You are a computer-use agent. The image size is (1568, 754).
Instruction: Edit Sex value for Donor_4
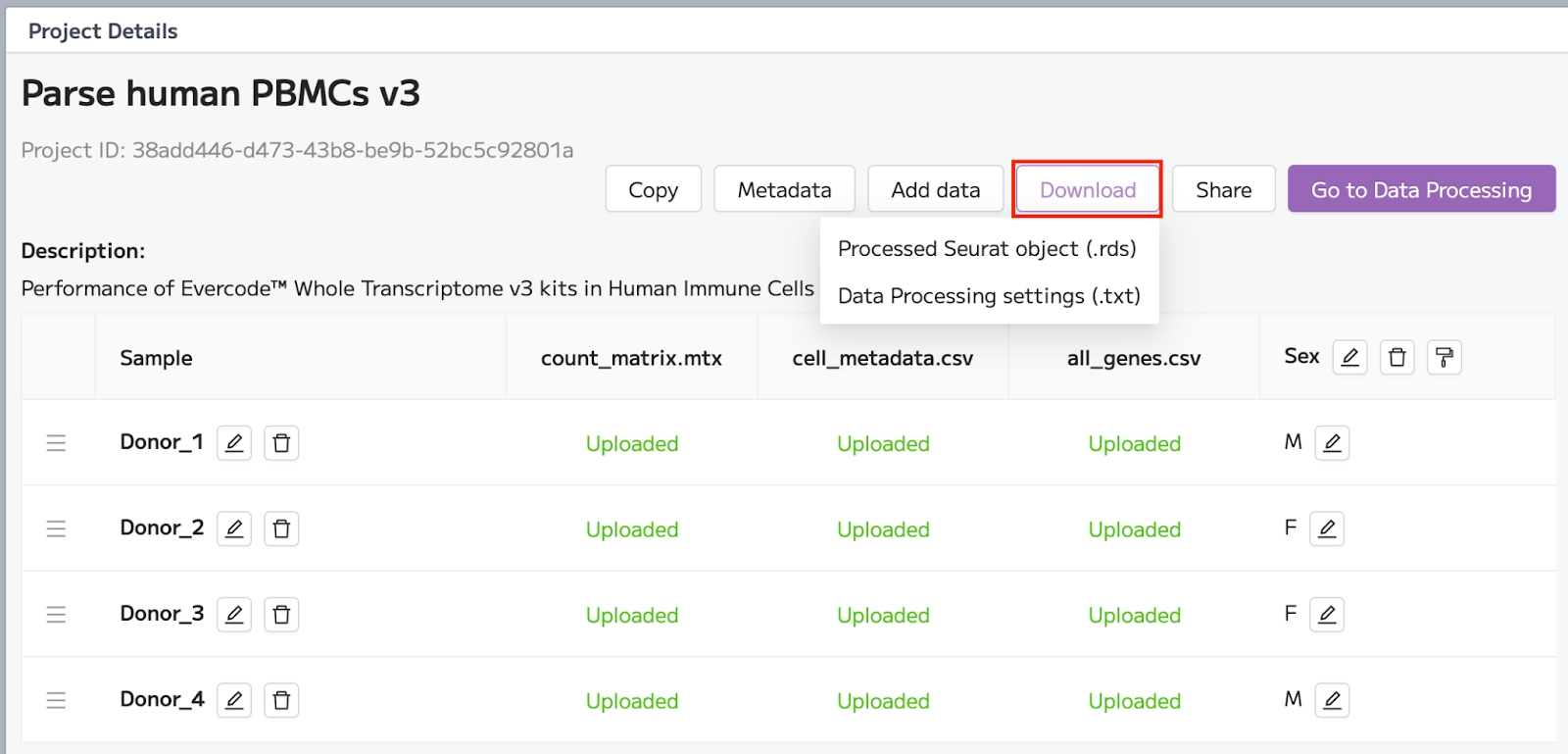click(1332, 700)
